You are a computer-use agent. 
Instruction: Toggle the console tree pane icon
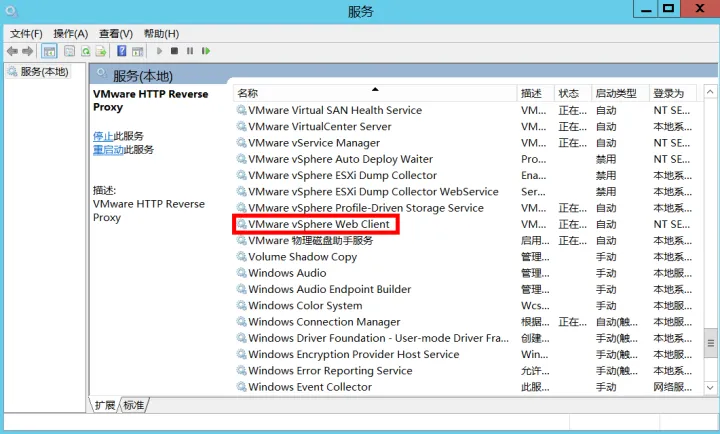point(49,51)
